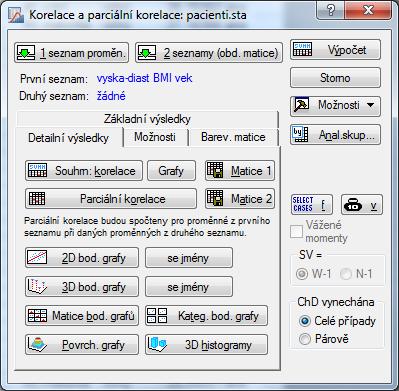Image resolution: width=399 pixels, height=391 pixels.
Task: Select Párově missing data option
Action: 304,339
